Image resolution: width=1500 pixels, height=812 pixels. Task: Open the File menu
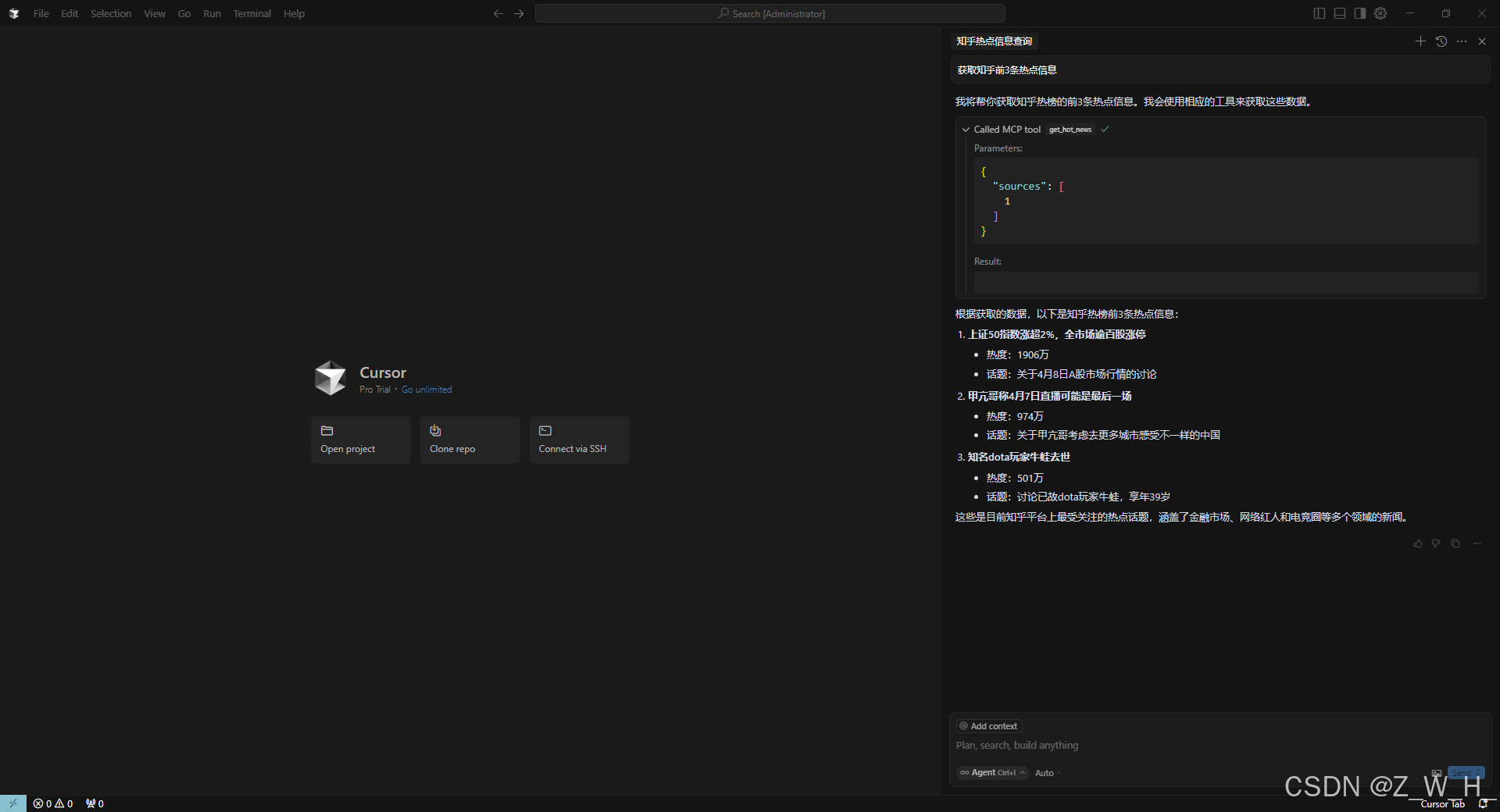click(41, 13)
